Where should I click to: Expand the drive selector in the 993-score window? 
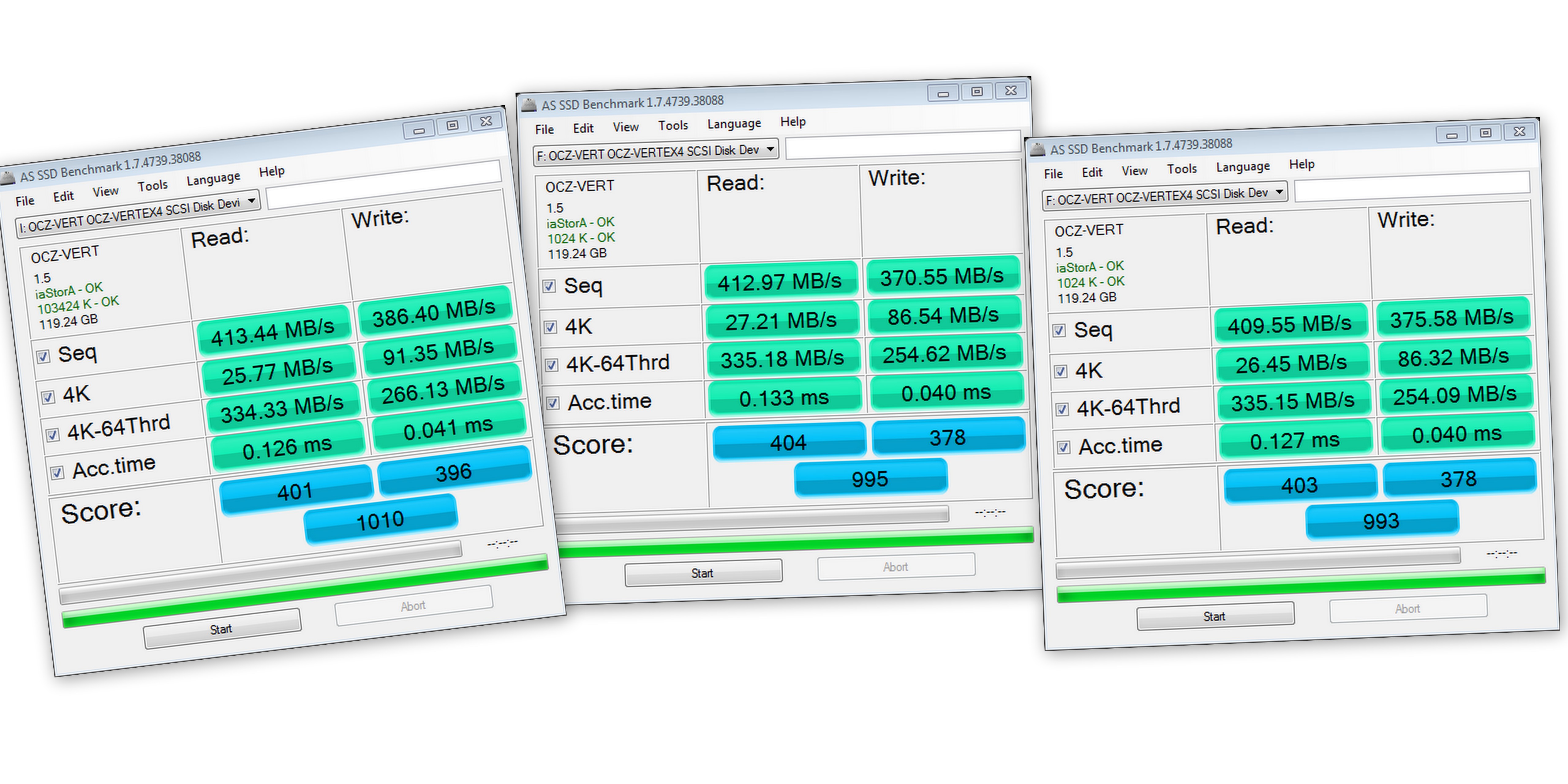[x=1280, y=192]
